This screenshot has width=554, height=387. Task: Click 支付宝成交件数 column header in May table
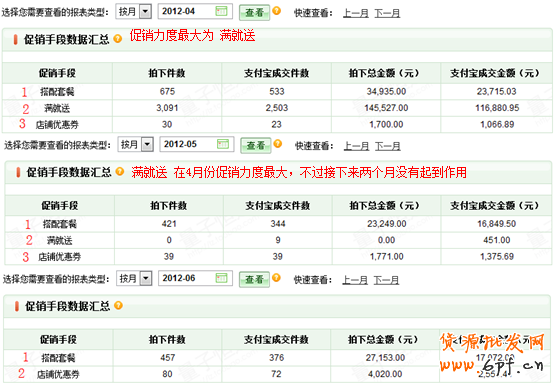point(278,206)
